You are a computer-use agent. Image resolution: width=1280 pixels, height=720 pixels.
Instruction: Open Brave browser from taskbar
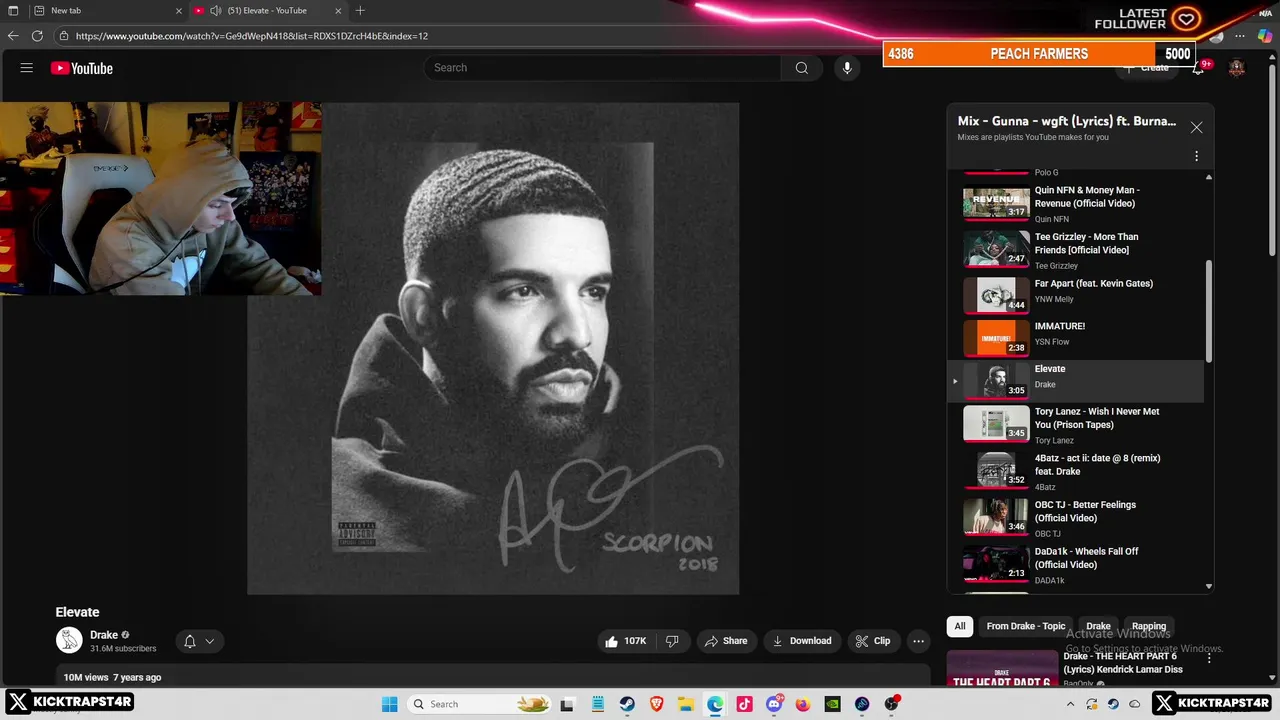(x=656, y=704)
